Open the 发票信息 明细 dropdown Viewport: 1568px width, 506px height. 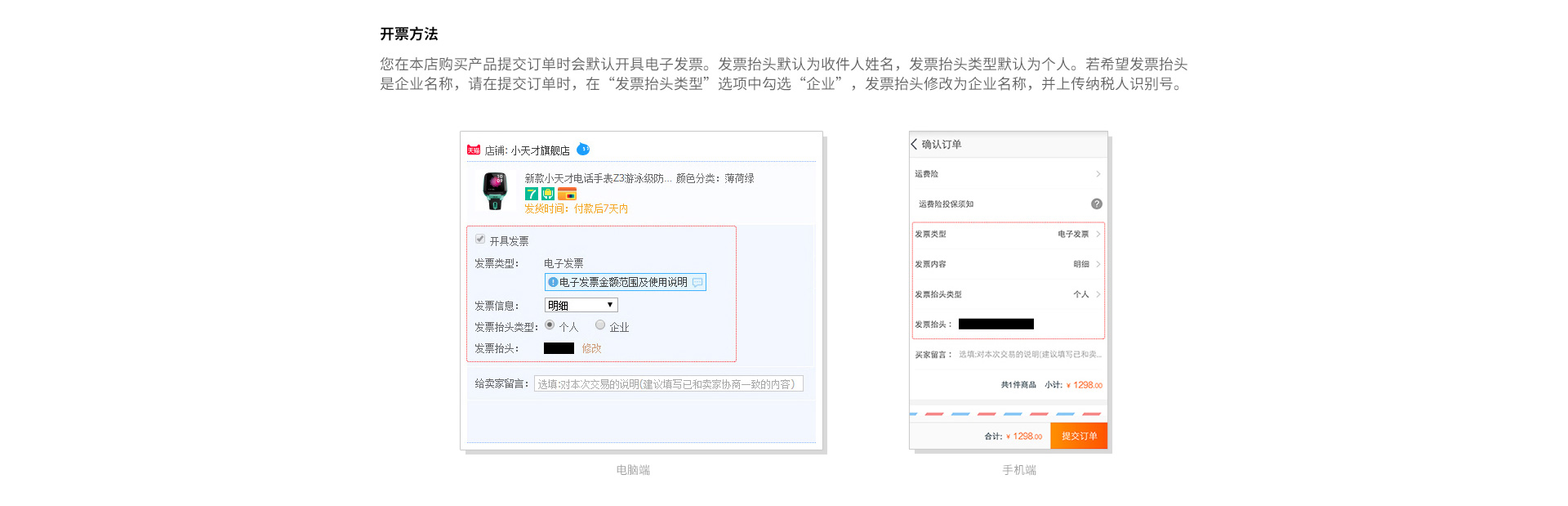(581, 305)
